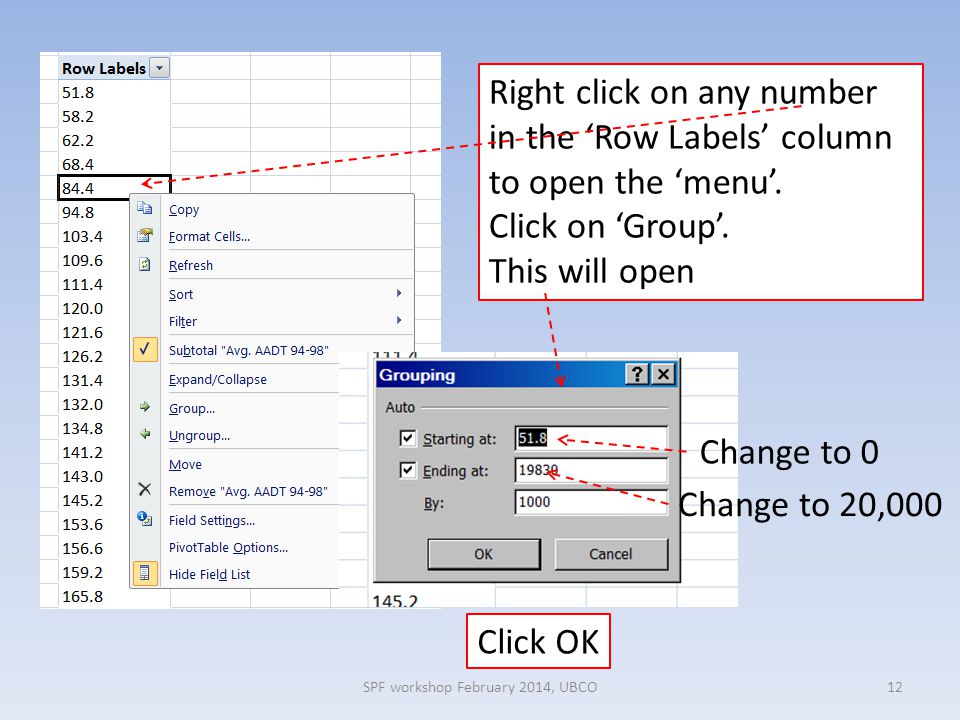Viewport: 960px width, 720px height.
Task: Expand the Sort submenu arrow
Action: [x=399, y=293]
